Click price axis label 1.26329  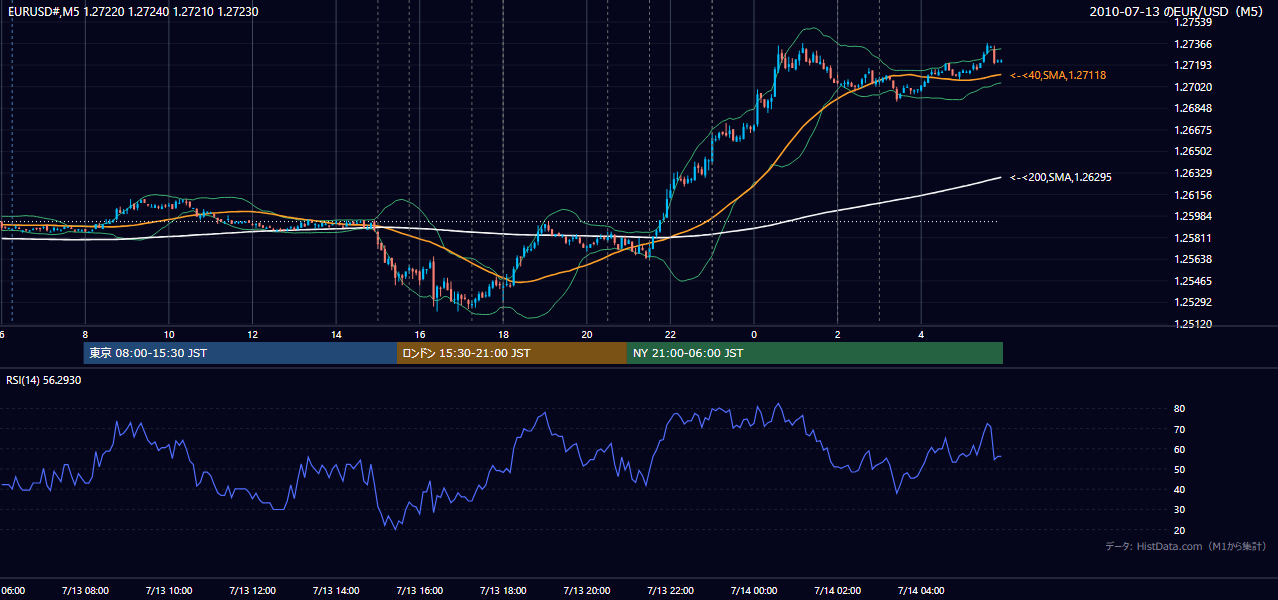point(1192,173)
